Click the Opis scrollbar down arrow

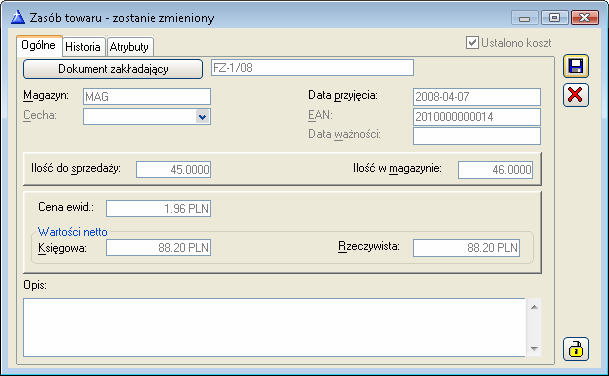tap(534, 348)
